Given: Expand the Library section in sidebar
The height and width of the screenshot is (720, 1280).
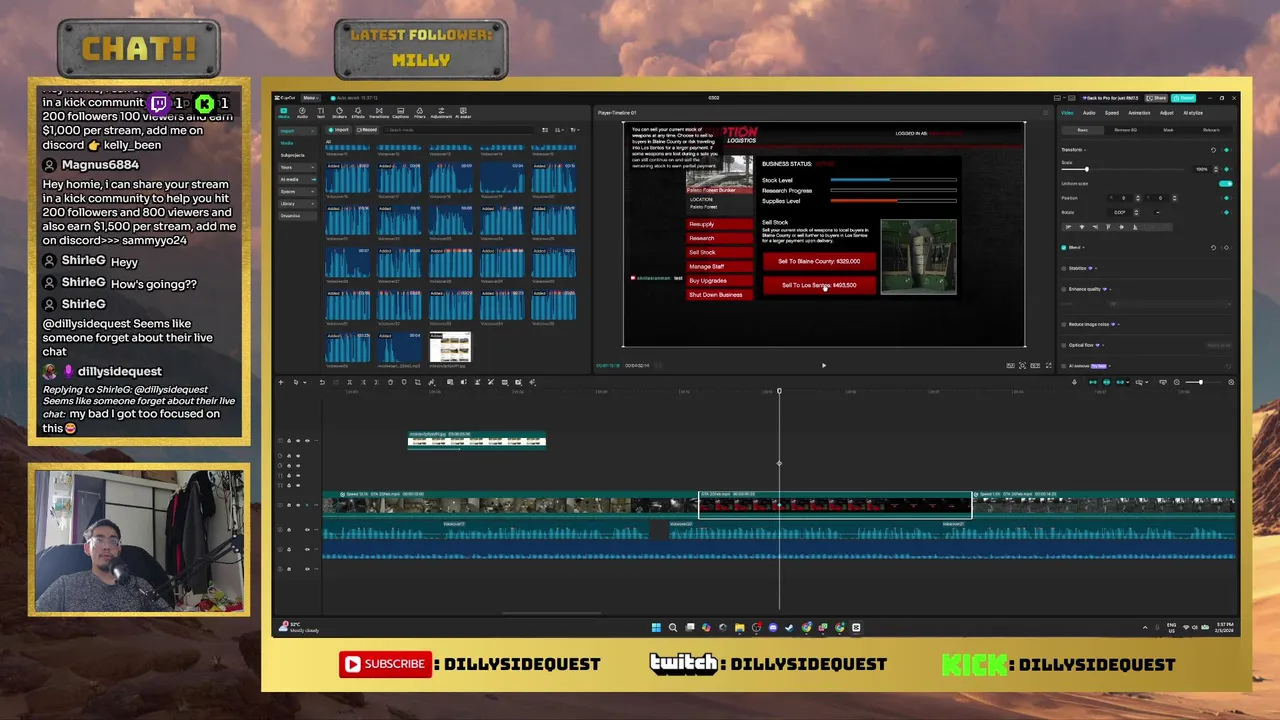Looking at the screenshot, I should point(297,204).
